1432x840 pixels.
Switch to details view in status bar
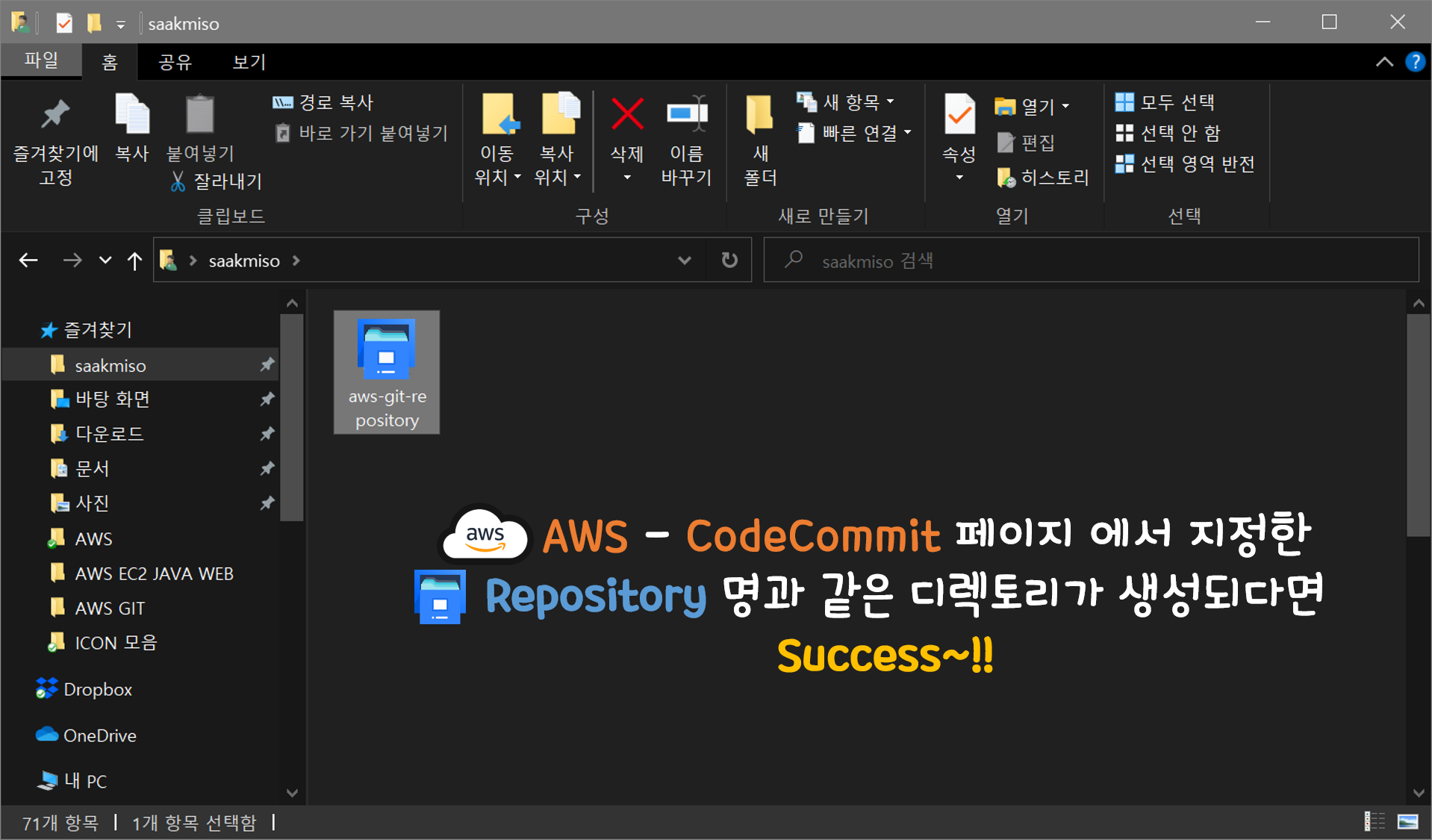pyautogui.click(x=1375, y=821)
